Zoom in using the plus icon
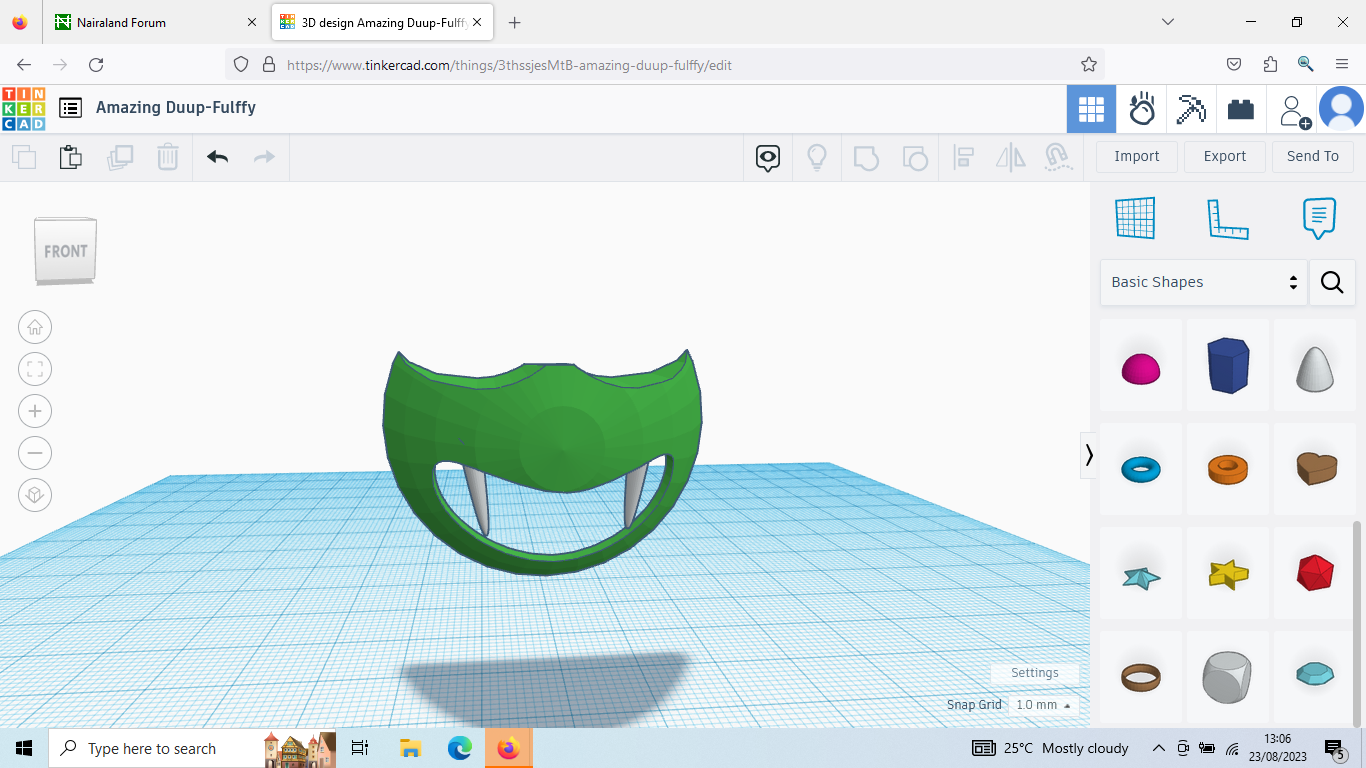 click(x=35, y=411)
